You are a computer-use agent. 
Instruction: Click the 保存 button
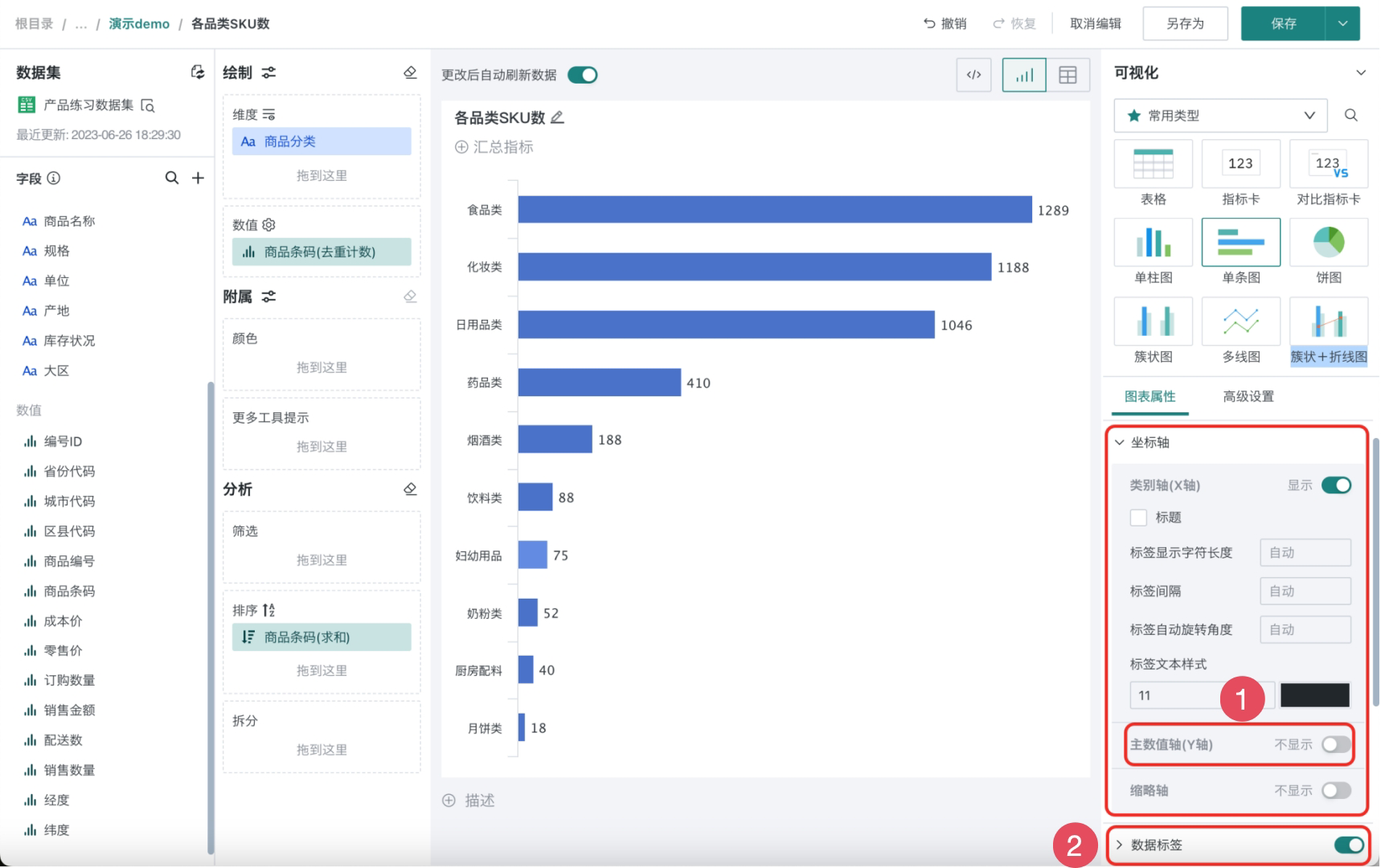point(1283,23)
